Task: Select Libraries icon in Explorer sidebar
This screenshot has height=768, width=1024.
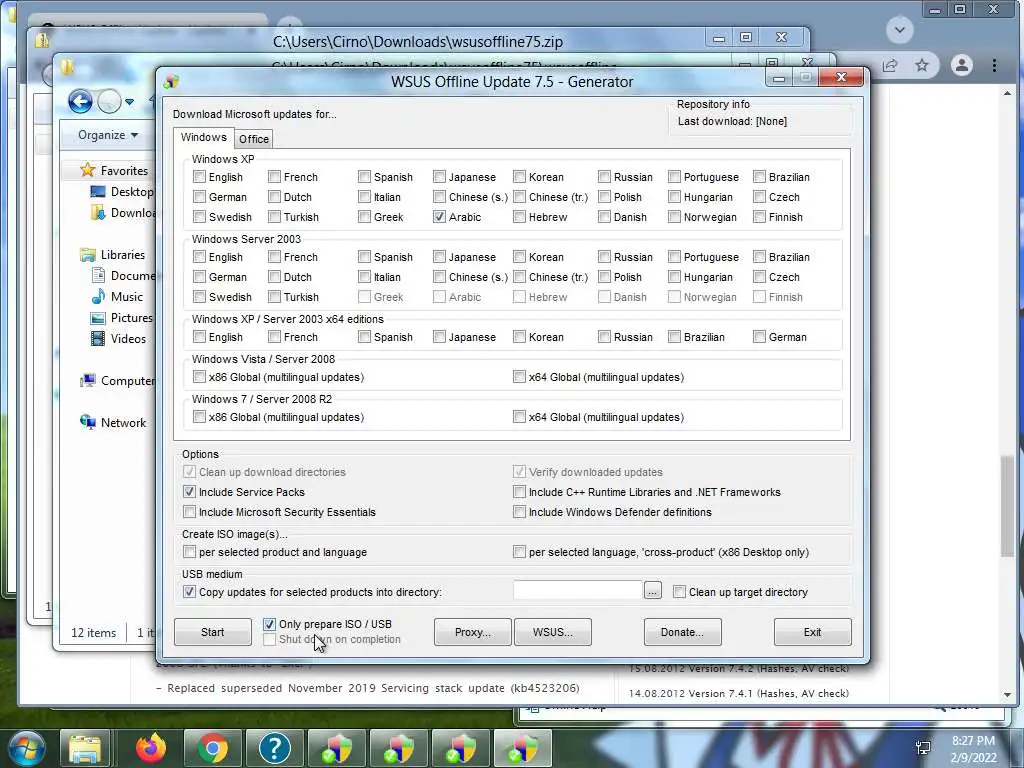Action: [x=88, y=255]
